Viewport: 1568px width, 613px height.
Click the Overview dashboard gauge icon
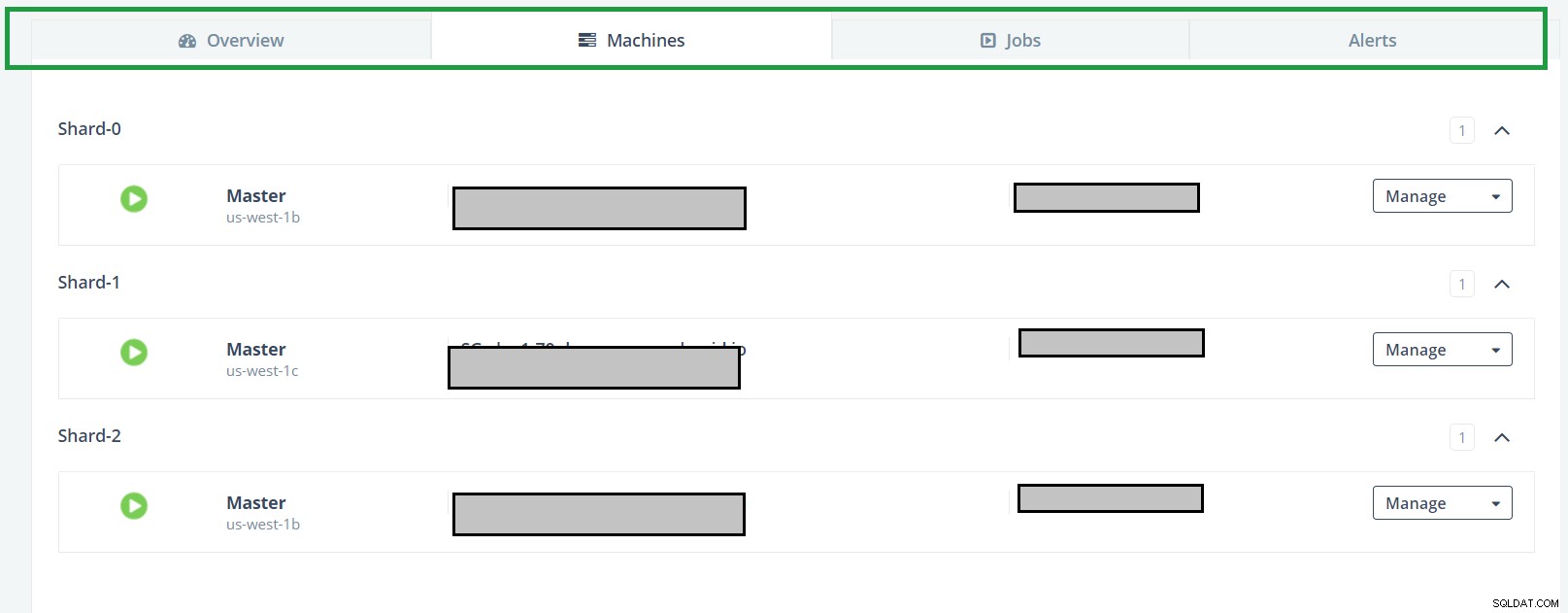tap(187, 41)
